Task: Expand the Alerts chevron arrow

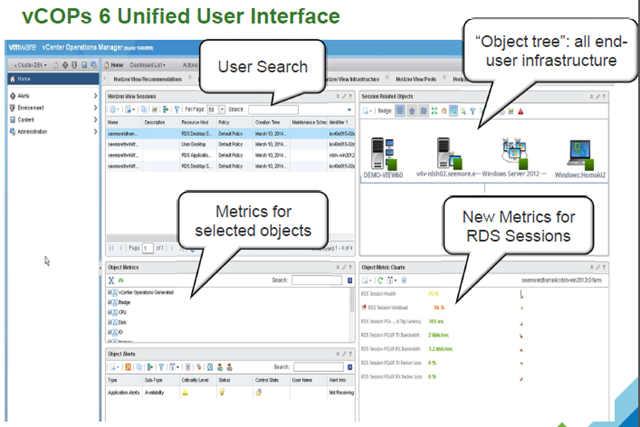Action: tap(95, 96)
